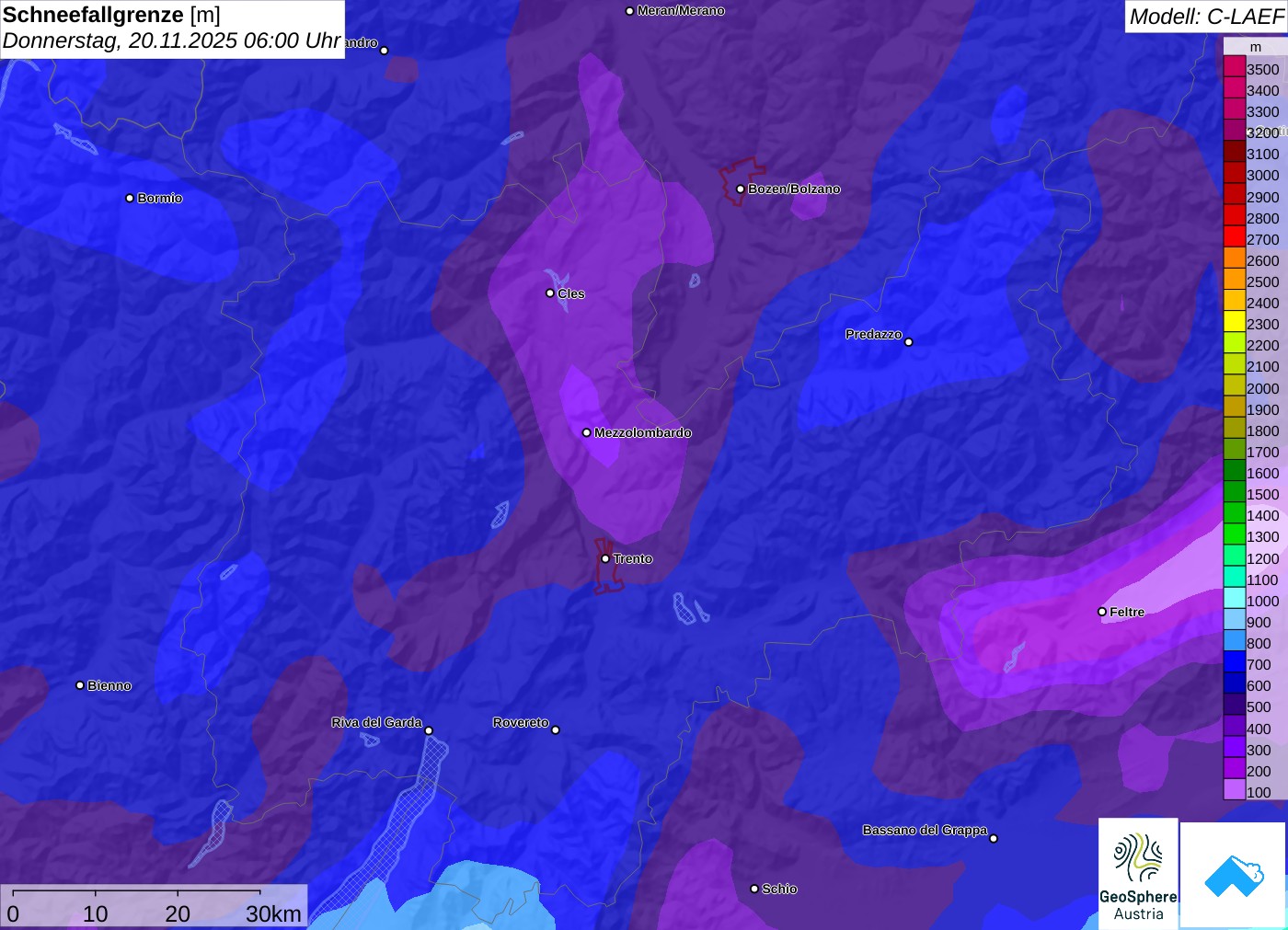This screenshot has width=1288, height=930.
Task: Click the Bormio marker dot
Action: click(x=130, y=198)
